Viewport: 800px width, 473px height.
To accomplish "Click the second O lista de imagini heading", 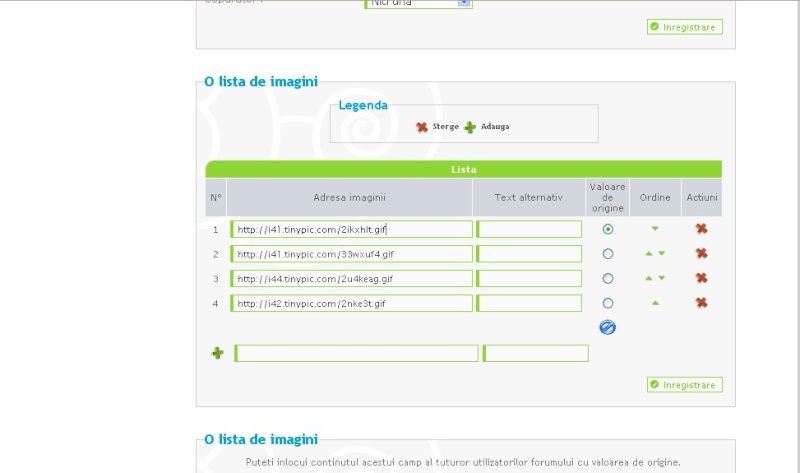I will [261, 439].
